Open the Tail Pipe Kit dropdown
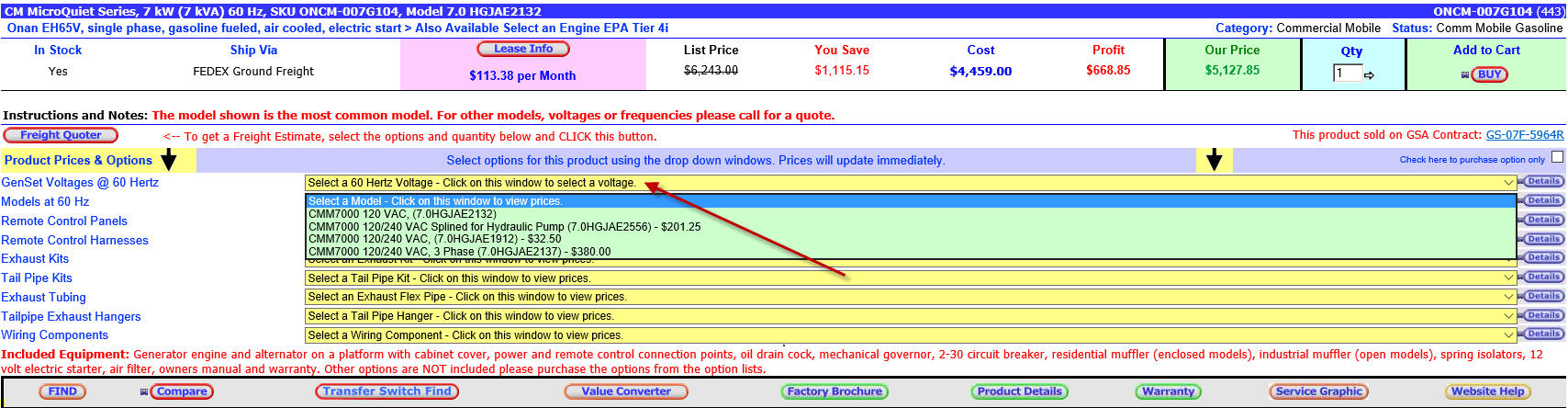The width and height of the screenshot is (1568, 408). 911,278
